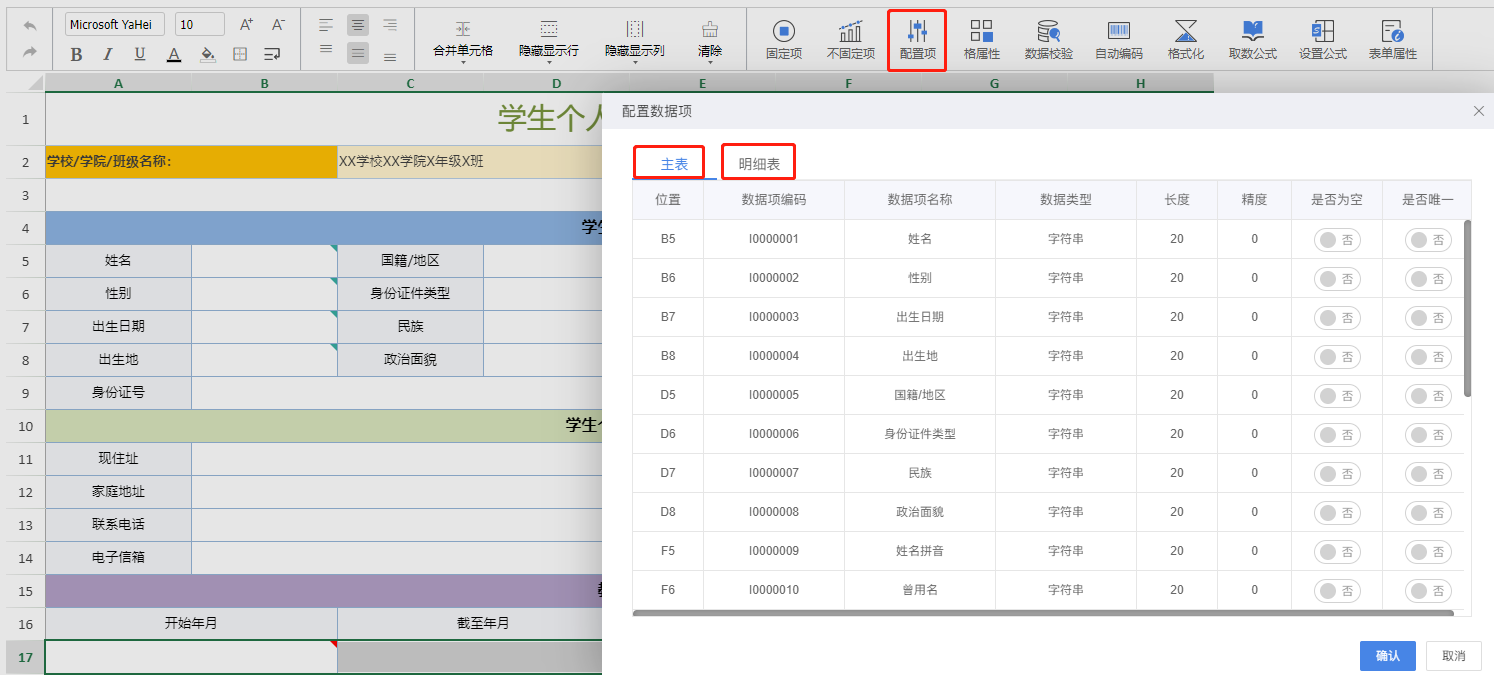Toggle 是否为空 for the 政治面貌 row
The width and height of the screenshot is (1494, 675).
point(1337,513)
